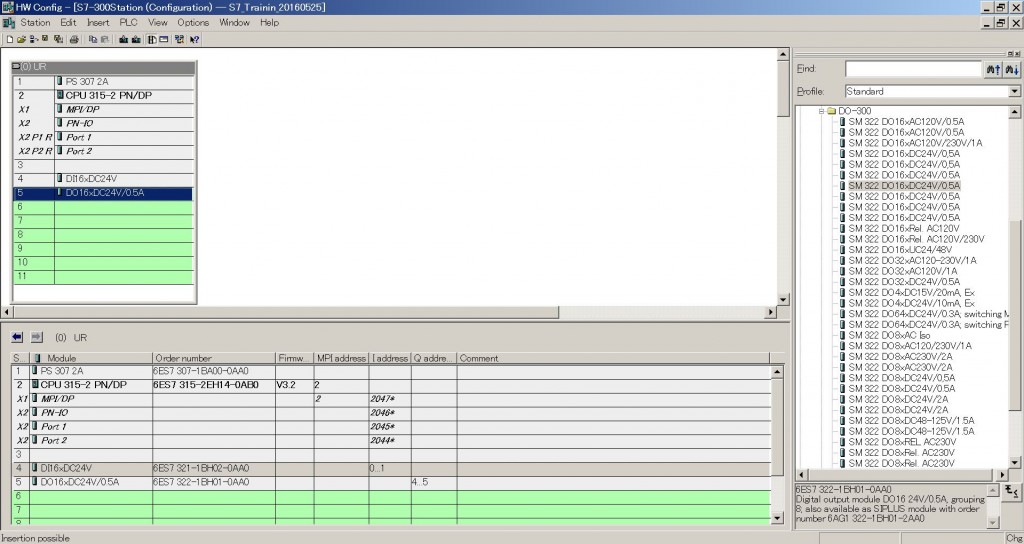1024x544 pixels.
Task: Click the Comment column header
Action: pos(613,358)
